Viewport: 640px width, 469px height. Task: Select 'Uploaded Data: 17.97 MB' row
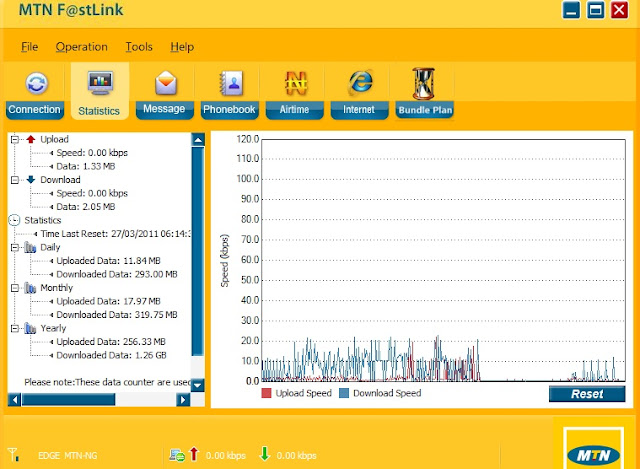point(109,301)
